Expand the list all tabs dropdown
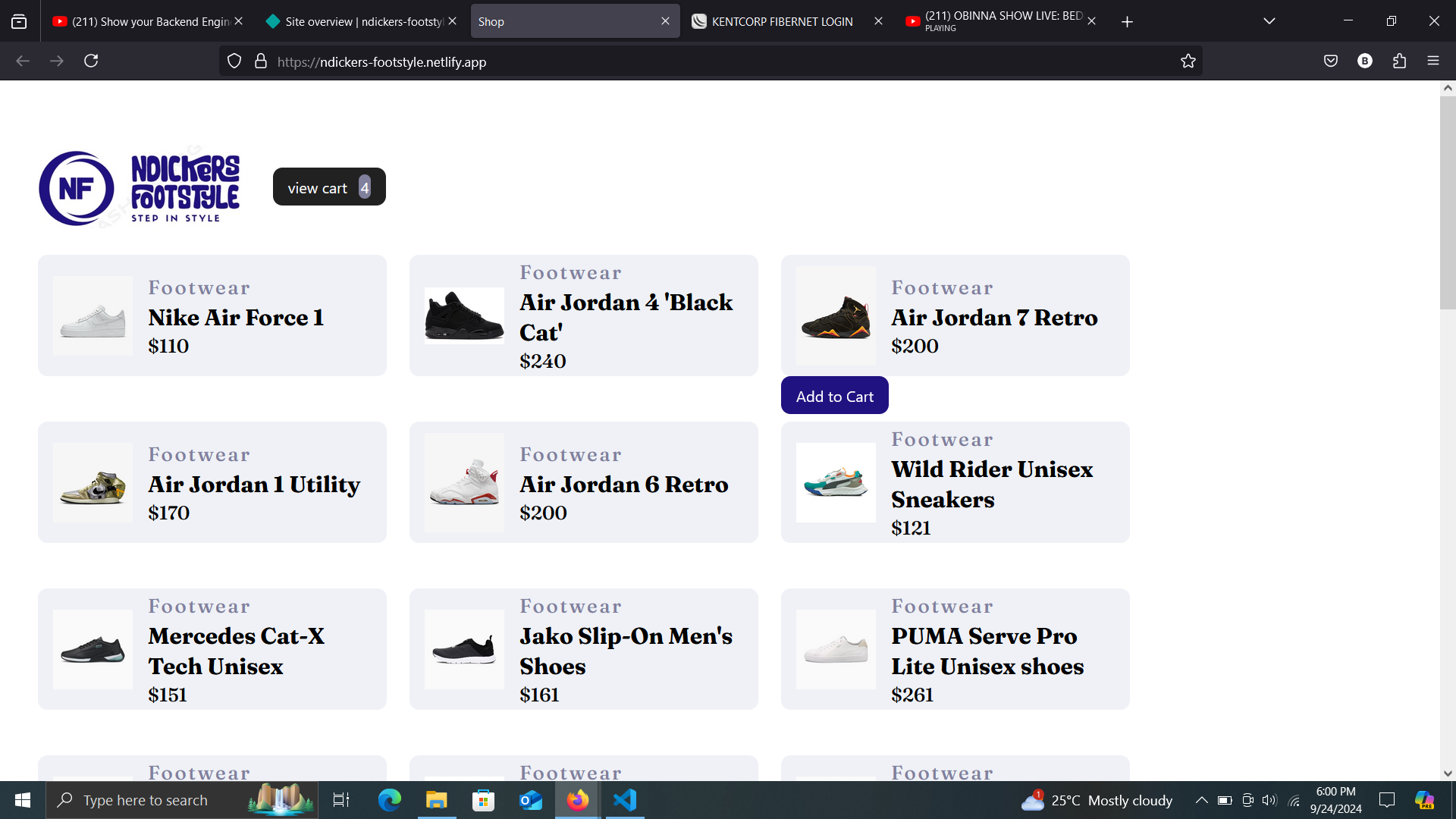Image resolution: width=1456 pixels, height=819 pixels. pyautogui.click(x=1269, y=21)
